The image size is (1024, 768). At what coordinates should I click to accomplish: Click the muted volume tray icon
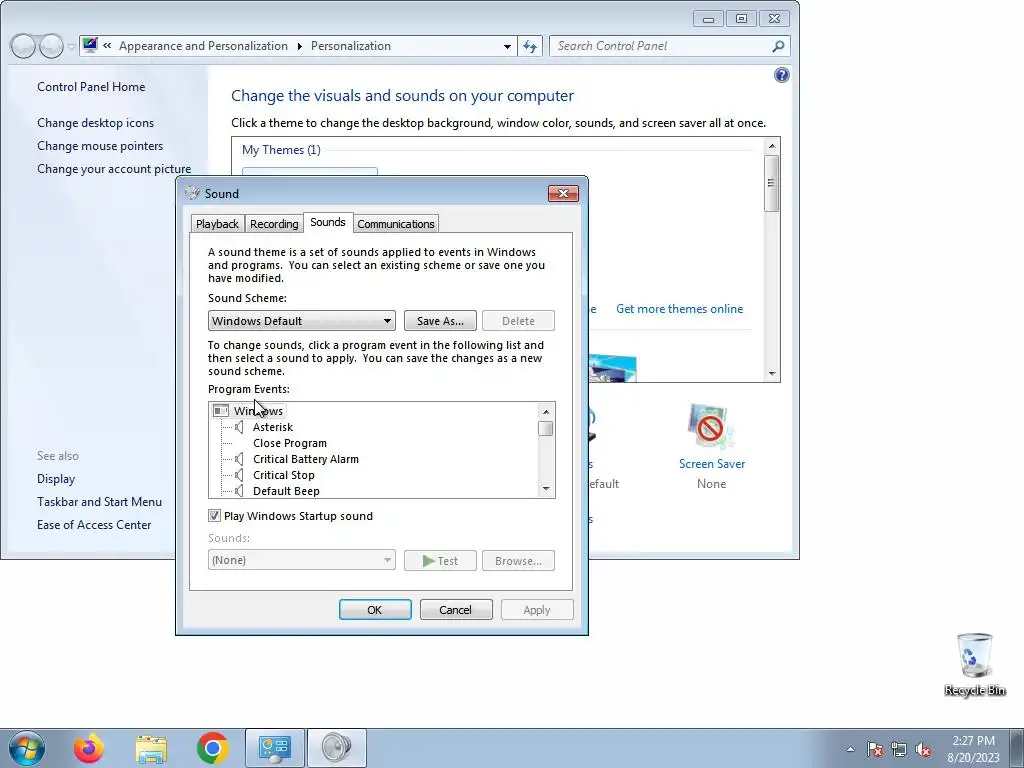coord(923,750)
